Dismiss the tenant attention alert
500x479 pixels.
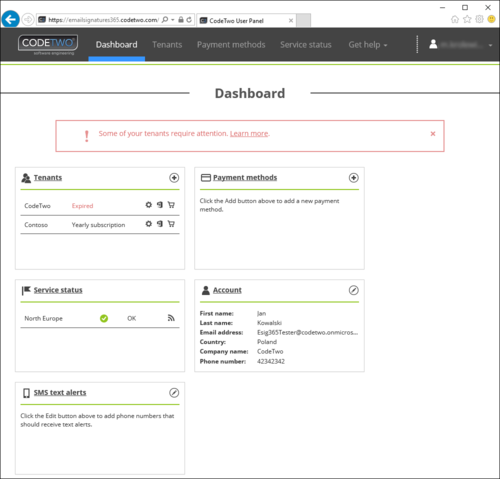(x=433, y=134)
